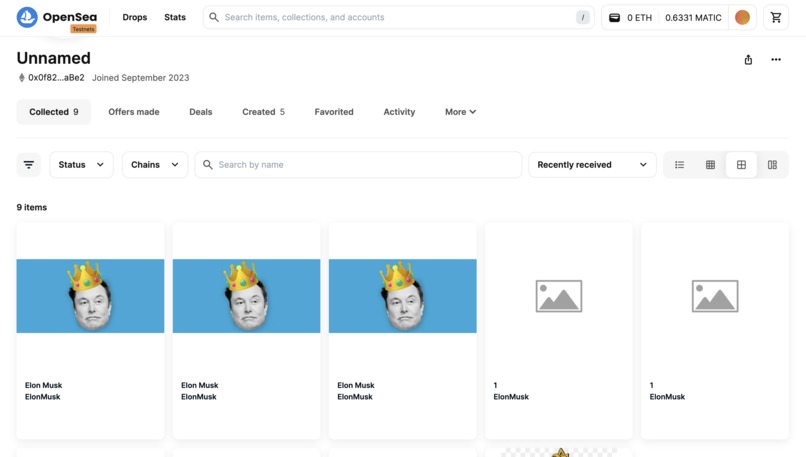Open the wallet balance icon
The height and width of the screenshot is (457, 806).
tap(614, 17)
